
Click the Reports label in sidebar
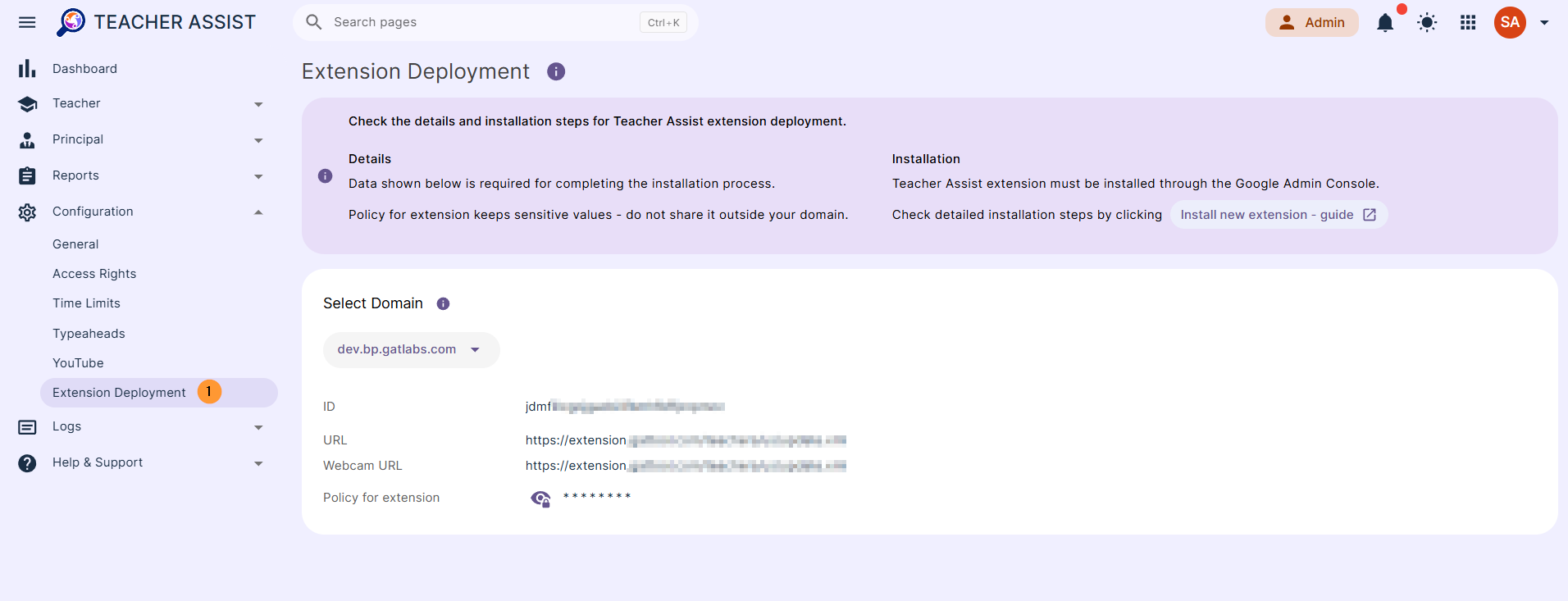click(75, 175)
